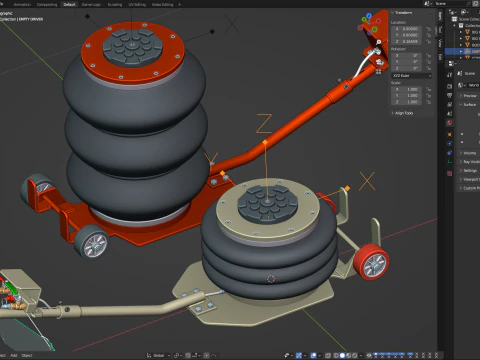
Task: Click the pan view hand gizmo
Action: pyautogui.click(x=379, y=52)
